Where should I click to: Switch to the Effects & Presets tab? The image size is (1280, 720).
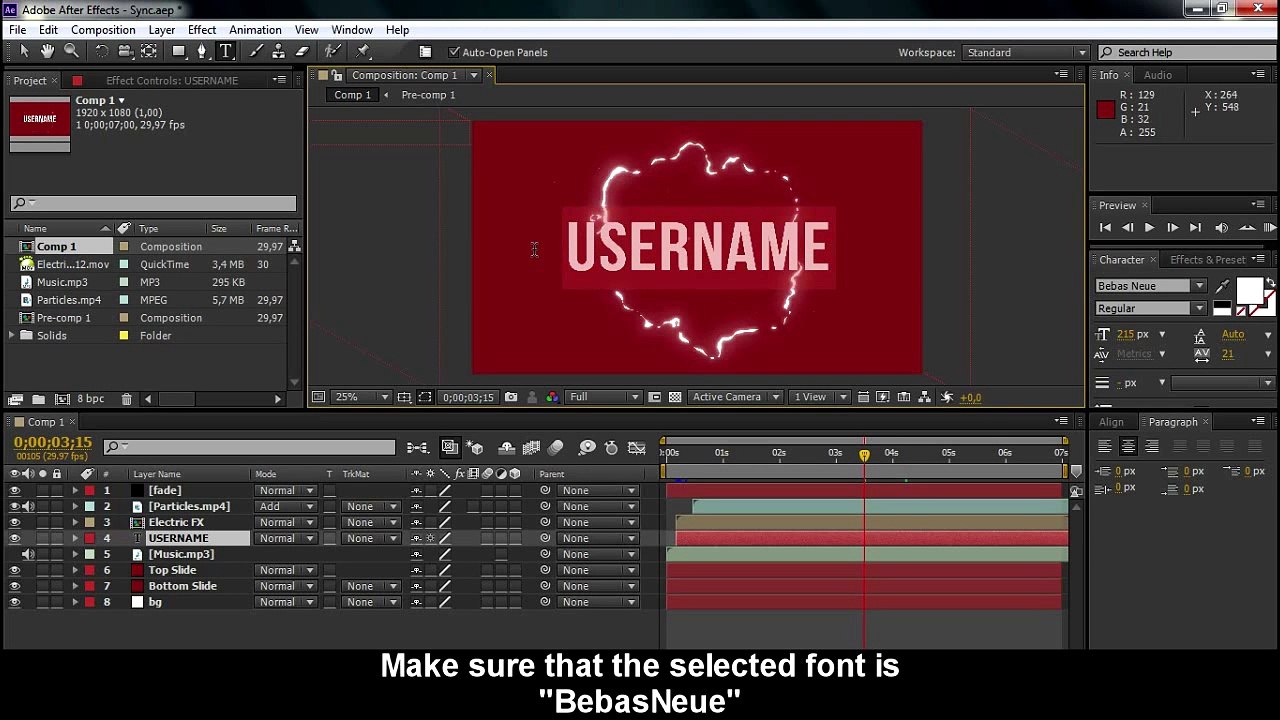(x=1208, y=260)
